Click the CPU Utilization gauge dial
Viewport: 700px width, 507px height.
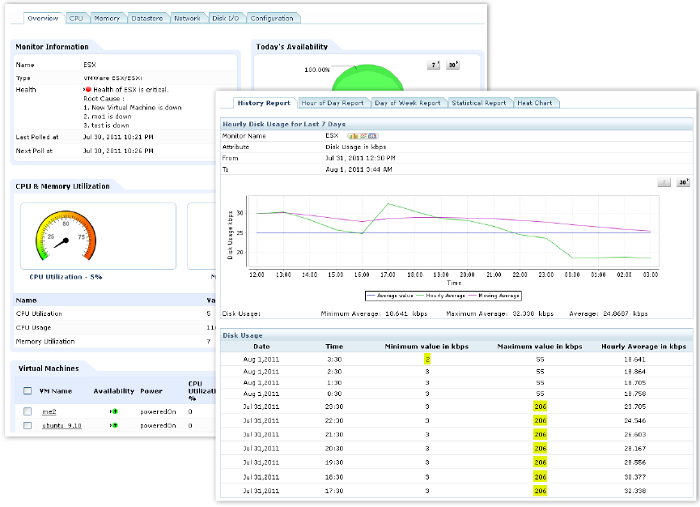pyautogui.click(x=65, y=238)
